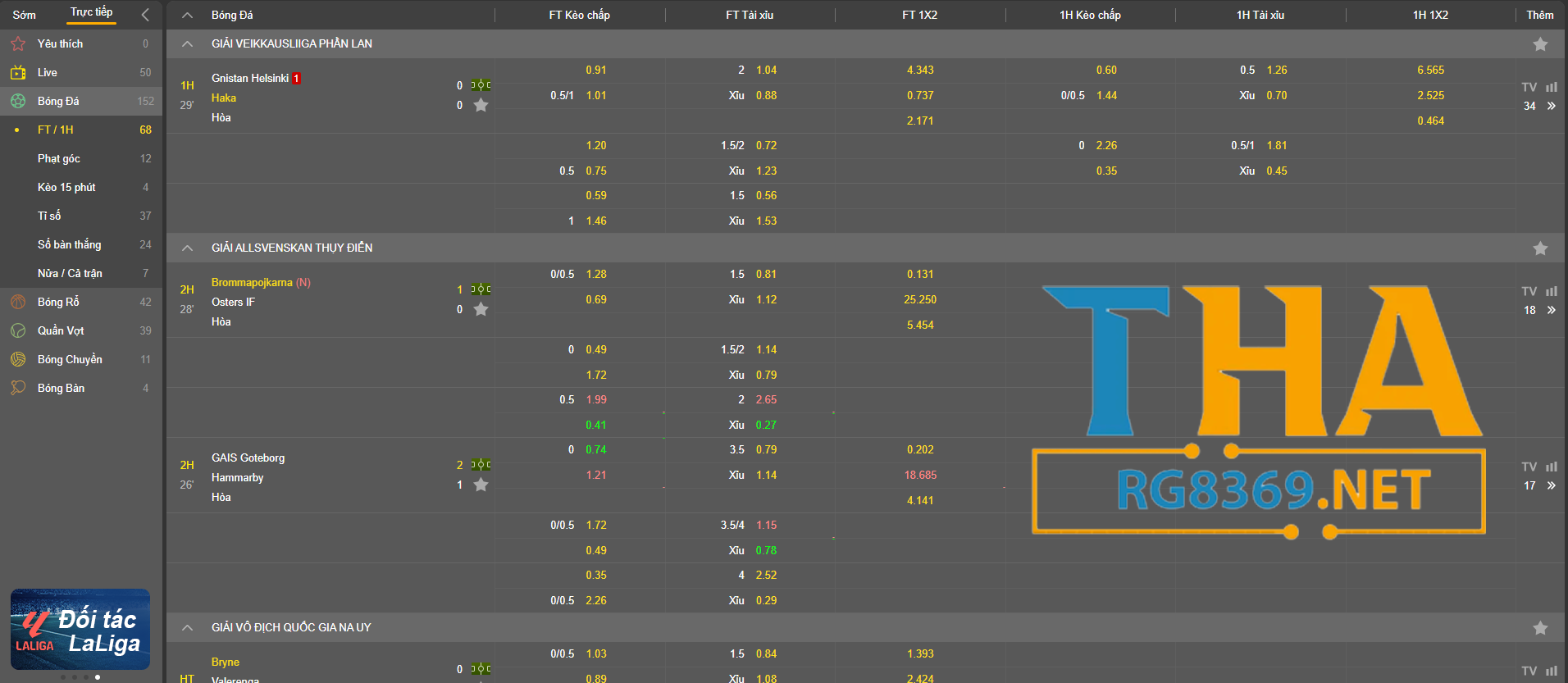Watch TV stream for Brommapojkarna match

click(x=1529, y=291)
